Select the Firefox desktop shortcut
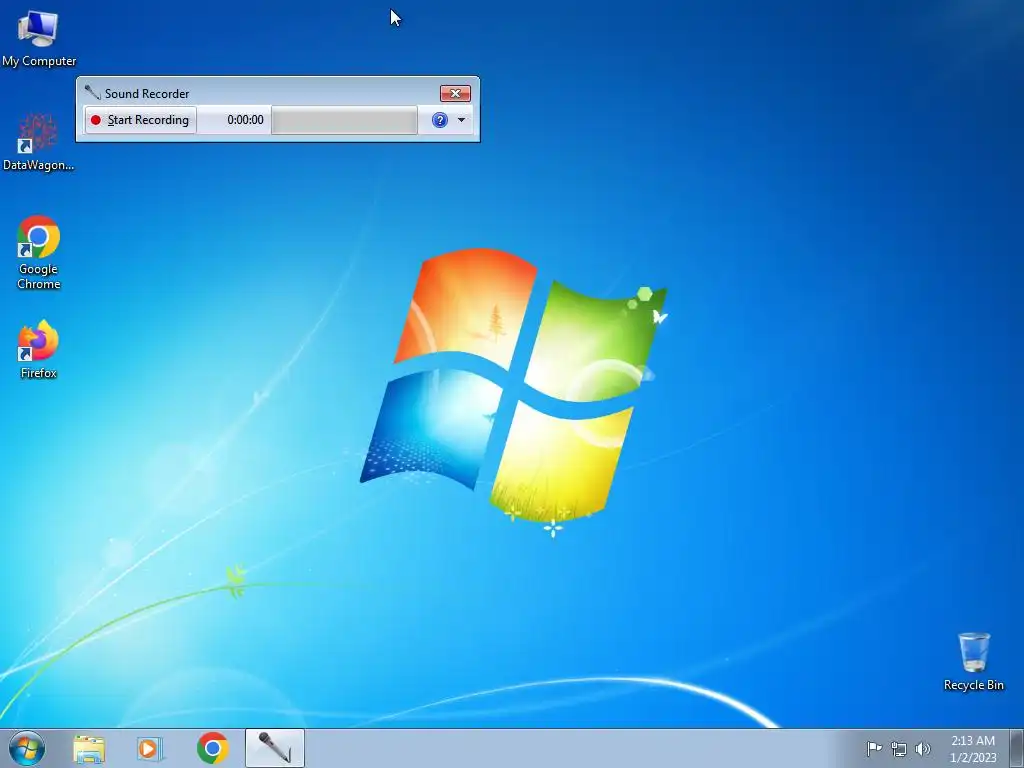 click(38, 349)
